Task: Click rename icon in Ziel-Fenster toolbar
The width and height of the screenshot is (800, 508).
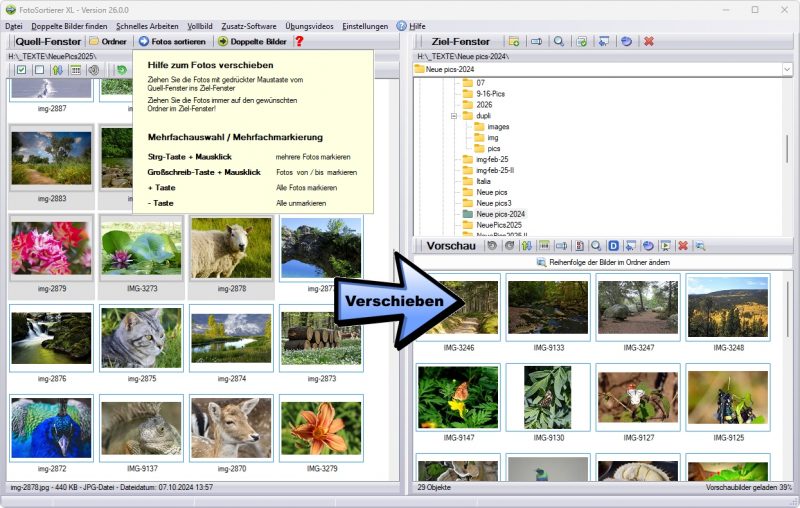Action: click(536, 41)
